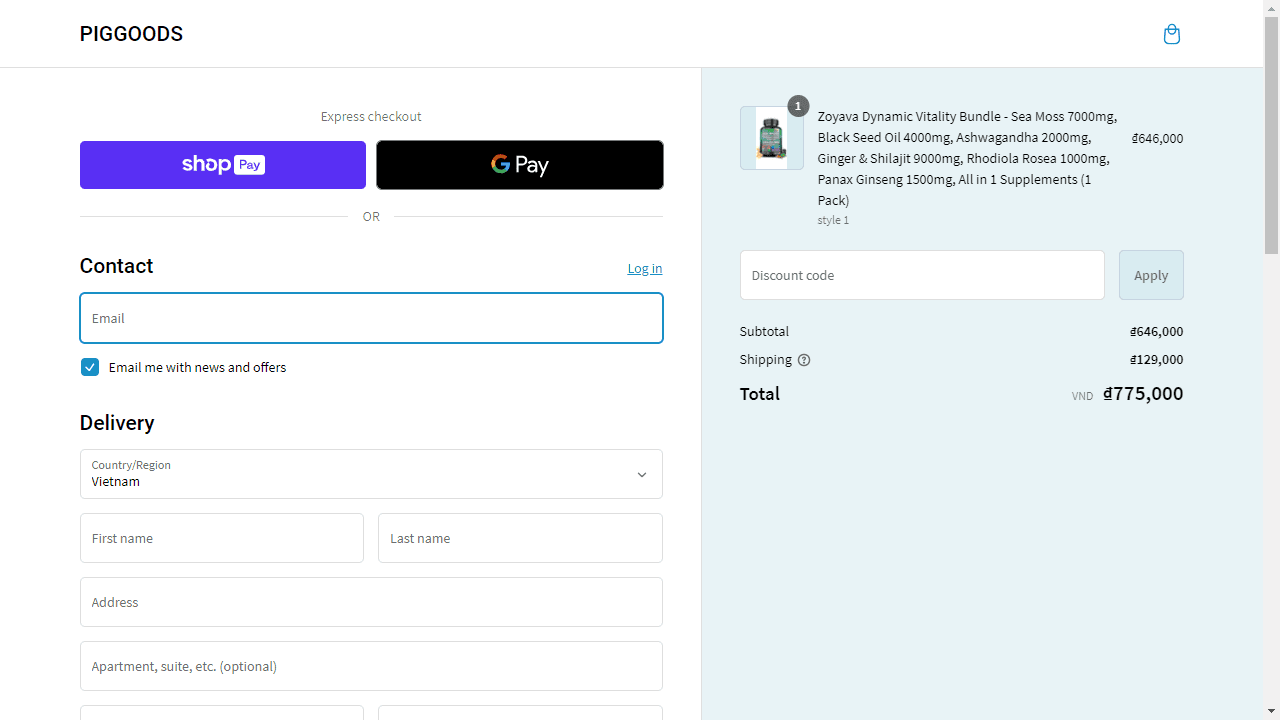Open the shopping bag cart icon
This screenshot has width=1280, height=720.
pyautogui.click(x=1172, y=34)
